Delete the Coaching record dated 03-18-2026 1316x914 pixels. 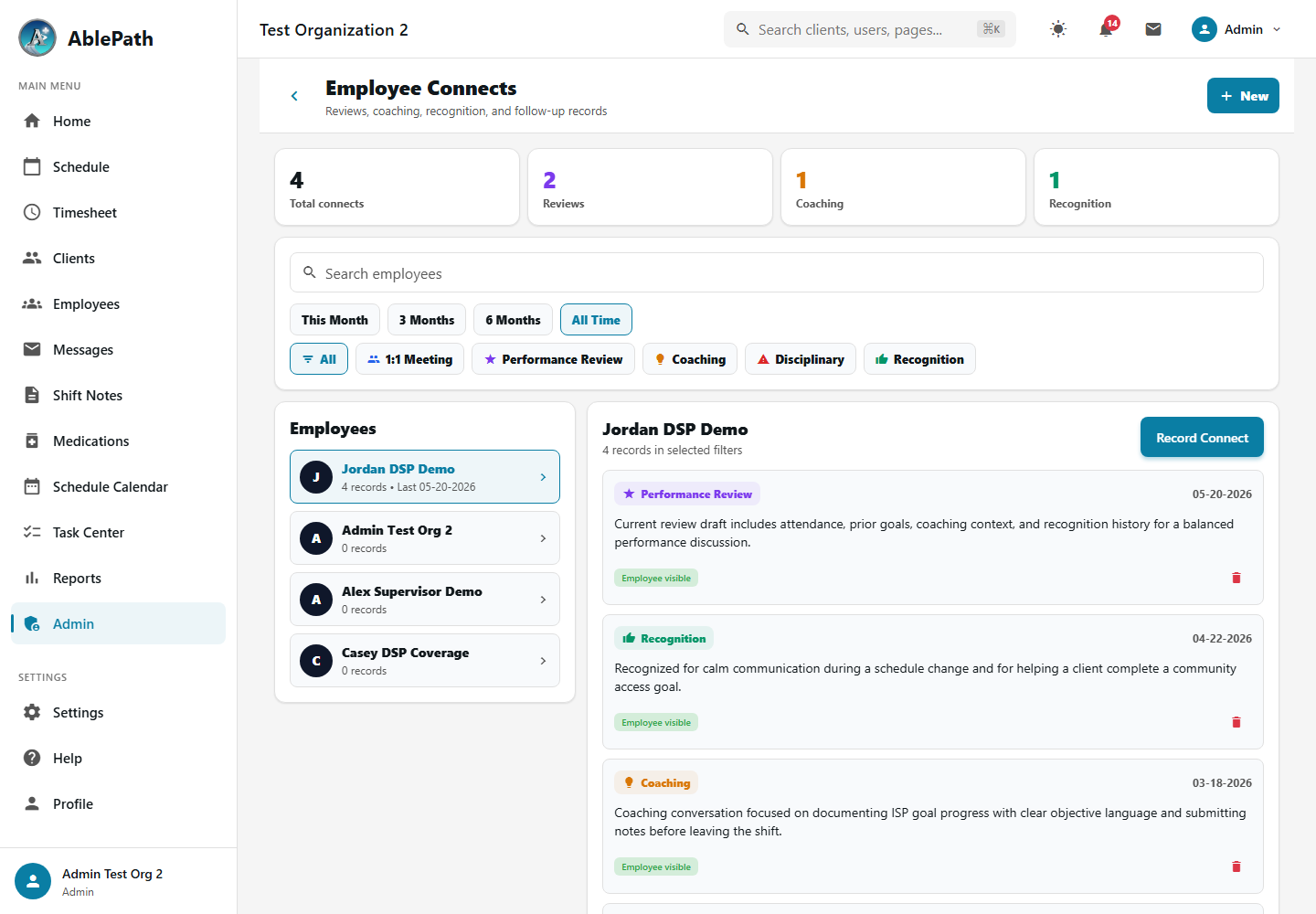pyautogui.click(x=1236, y=866)
